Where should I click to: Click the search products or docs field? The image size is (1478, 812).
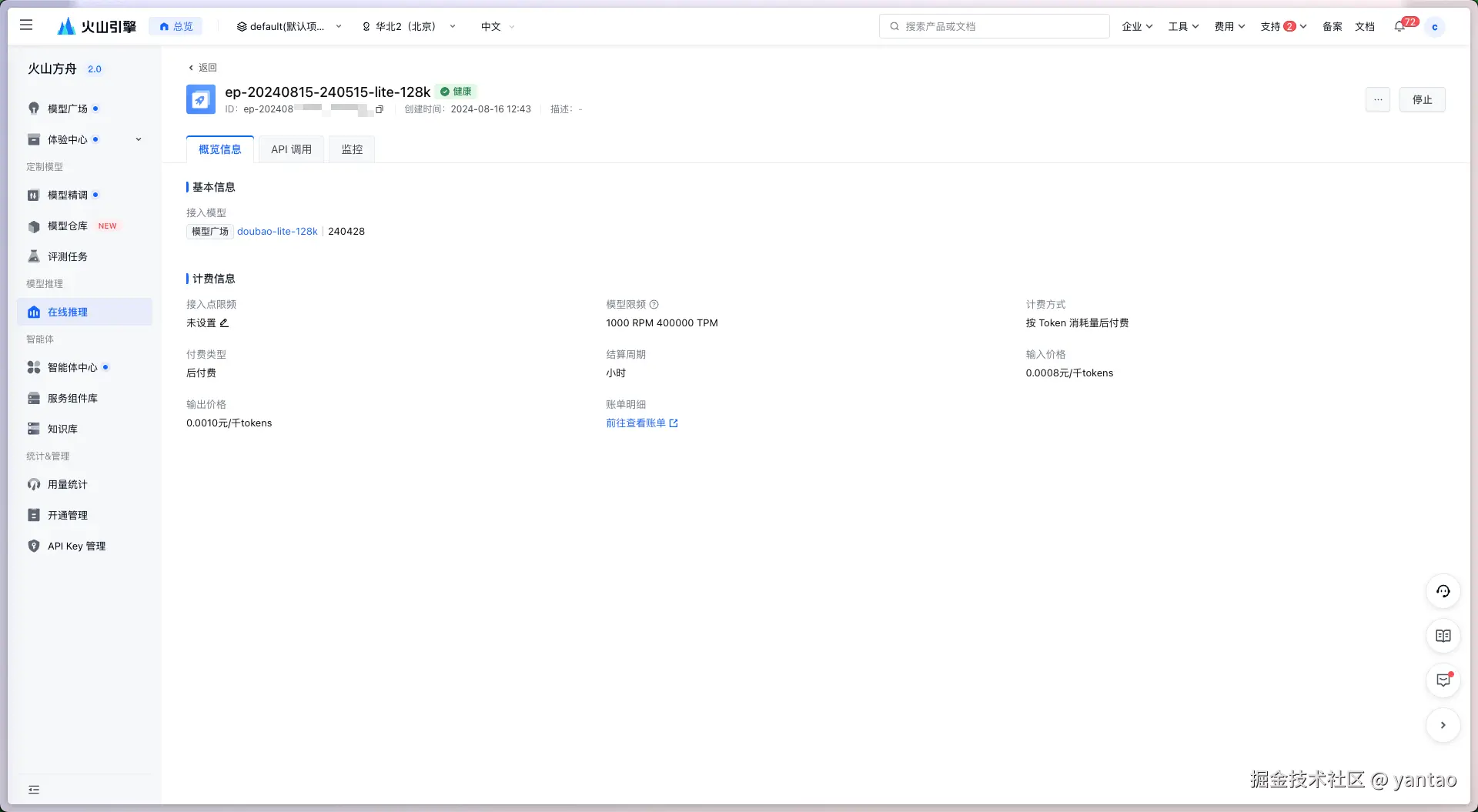point(995,26)
